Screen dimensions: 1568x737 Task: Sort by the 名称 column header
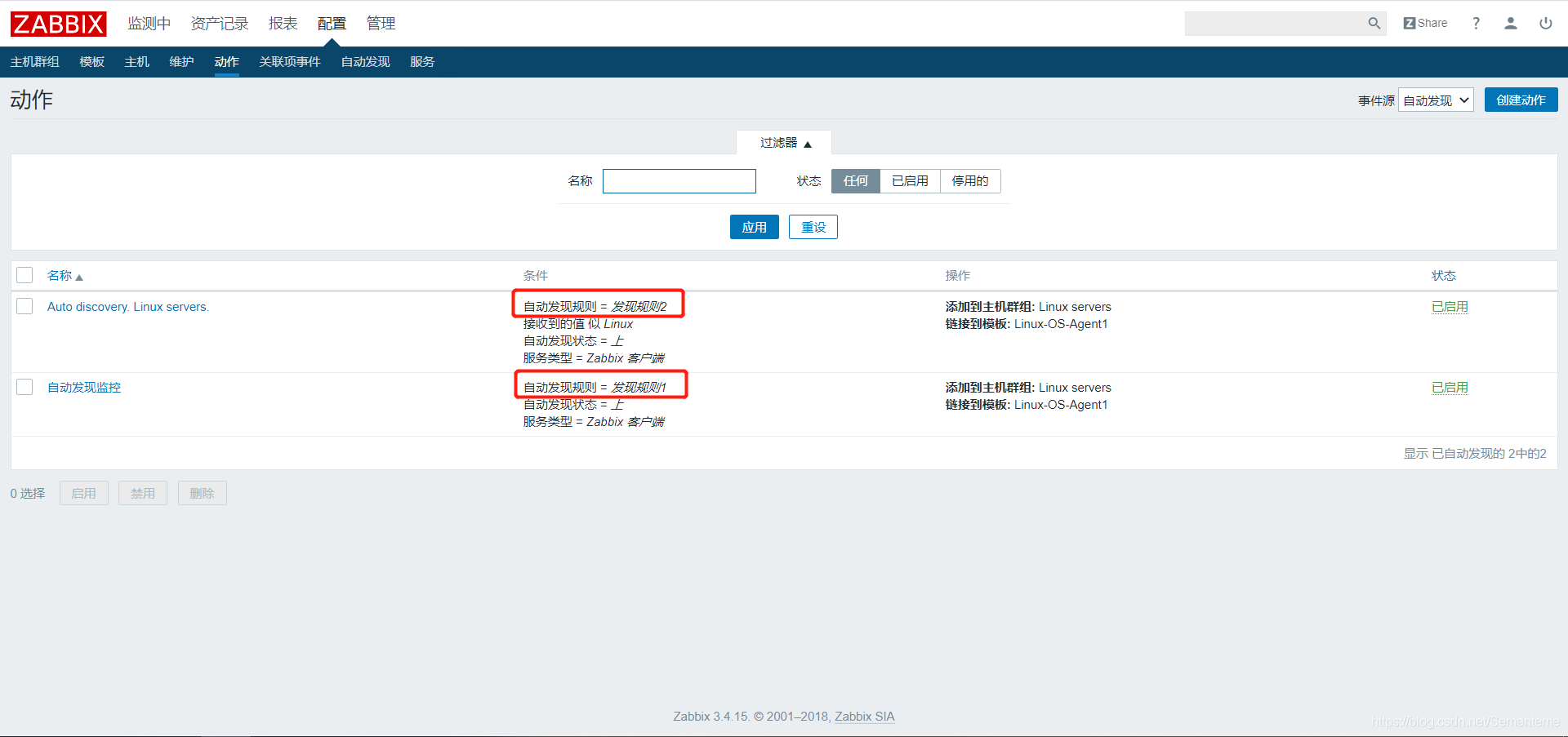pos(65,276)
